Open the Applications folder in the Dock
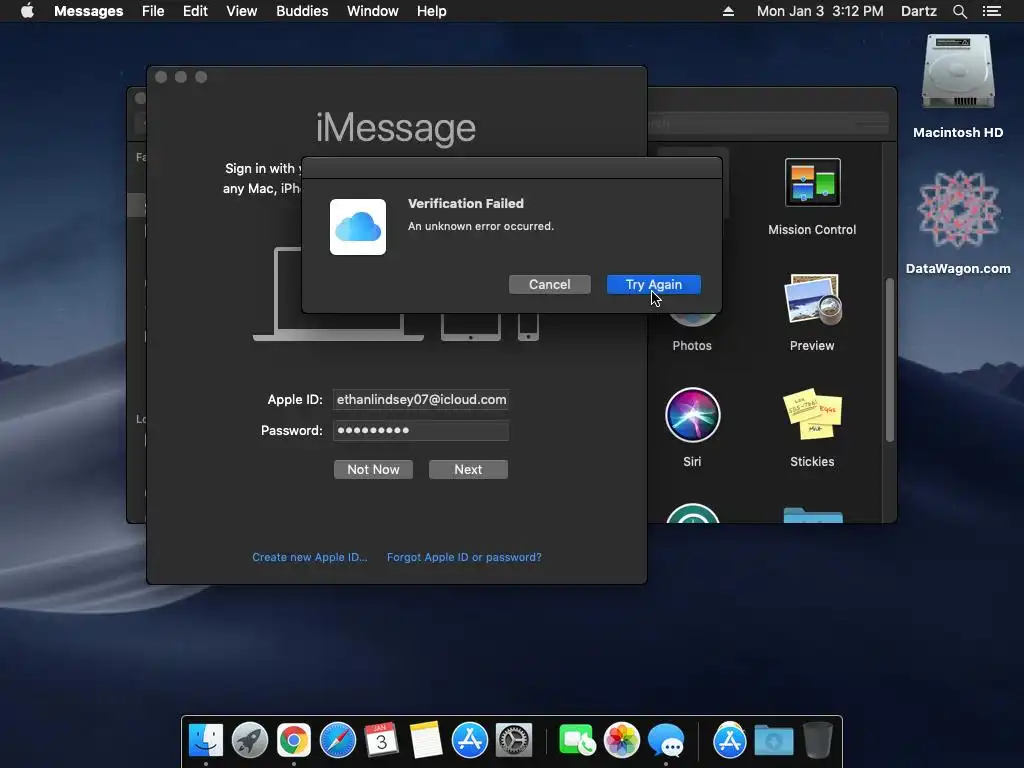 (729, 741)
